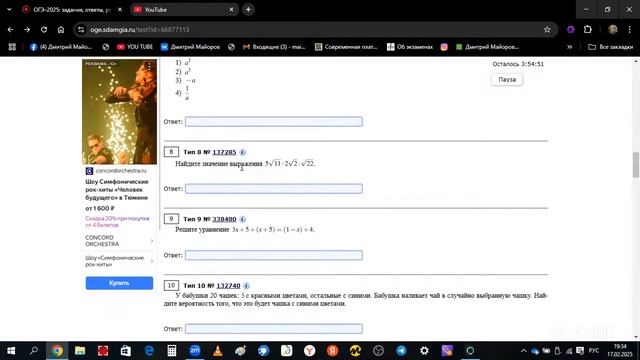This screenshot has width=640, height=360.
Task: Open the ad options menu on the banner
Action: tap(149, 66)
